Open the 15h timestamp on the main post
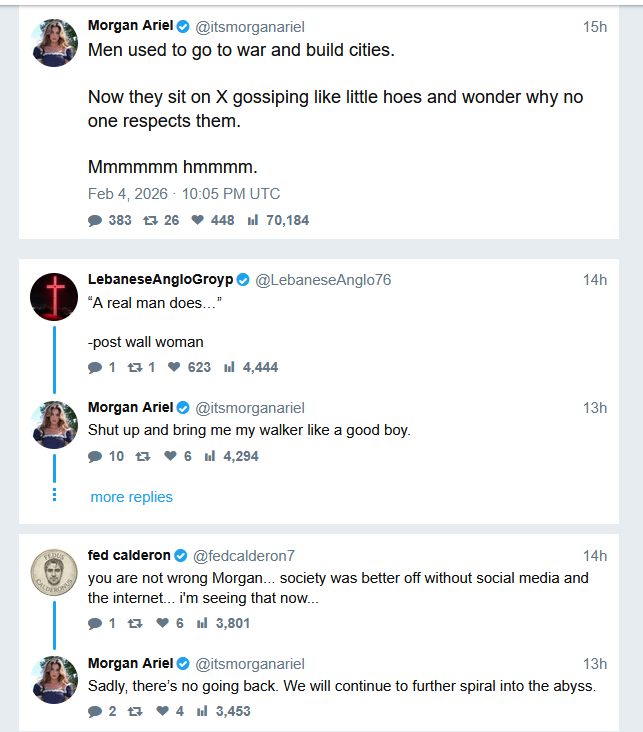This screenshot has height=732, width=643. [595, 27]
